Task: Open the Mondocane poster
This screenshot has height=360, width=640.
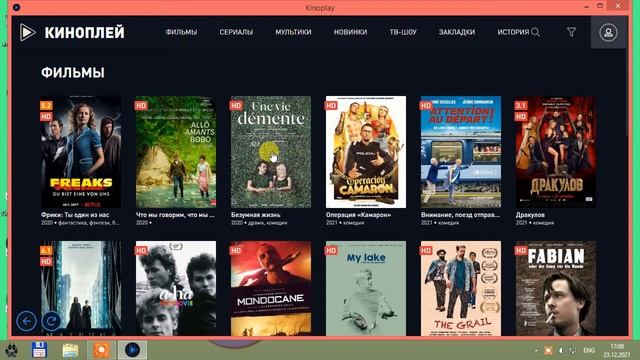Action: (x=271, y=288)
